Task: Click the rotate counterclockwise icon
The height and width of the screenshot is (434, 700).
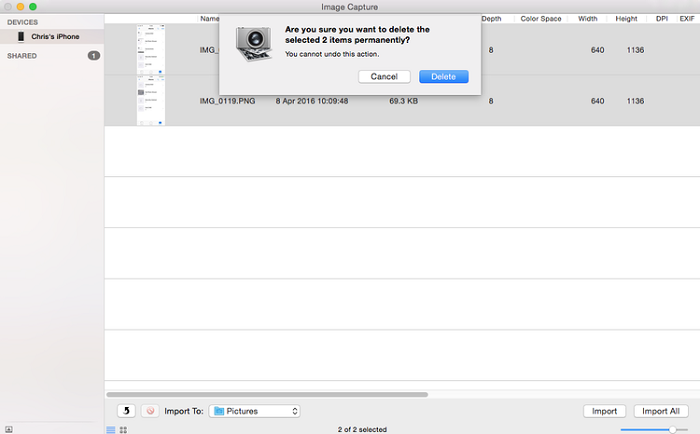Action: point(127,410)
